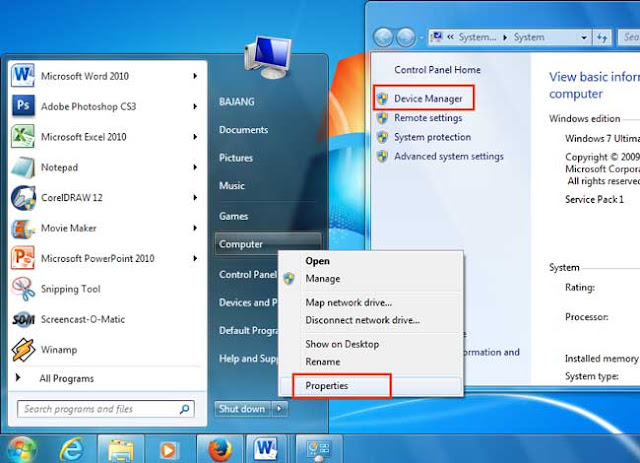Click the shield icon beside Remote settings

point(382,118)
